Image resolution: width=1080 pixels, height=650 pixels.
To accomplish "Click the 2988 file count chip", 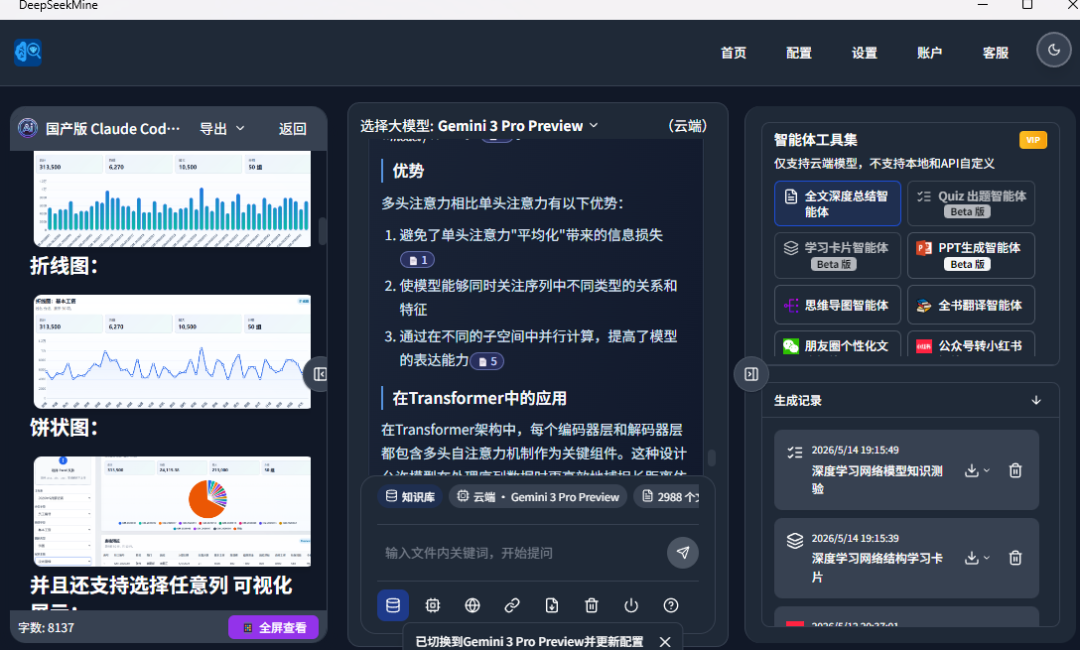I will (667, 496).
